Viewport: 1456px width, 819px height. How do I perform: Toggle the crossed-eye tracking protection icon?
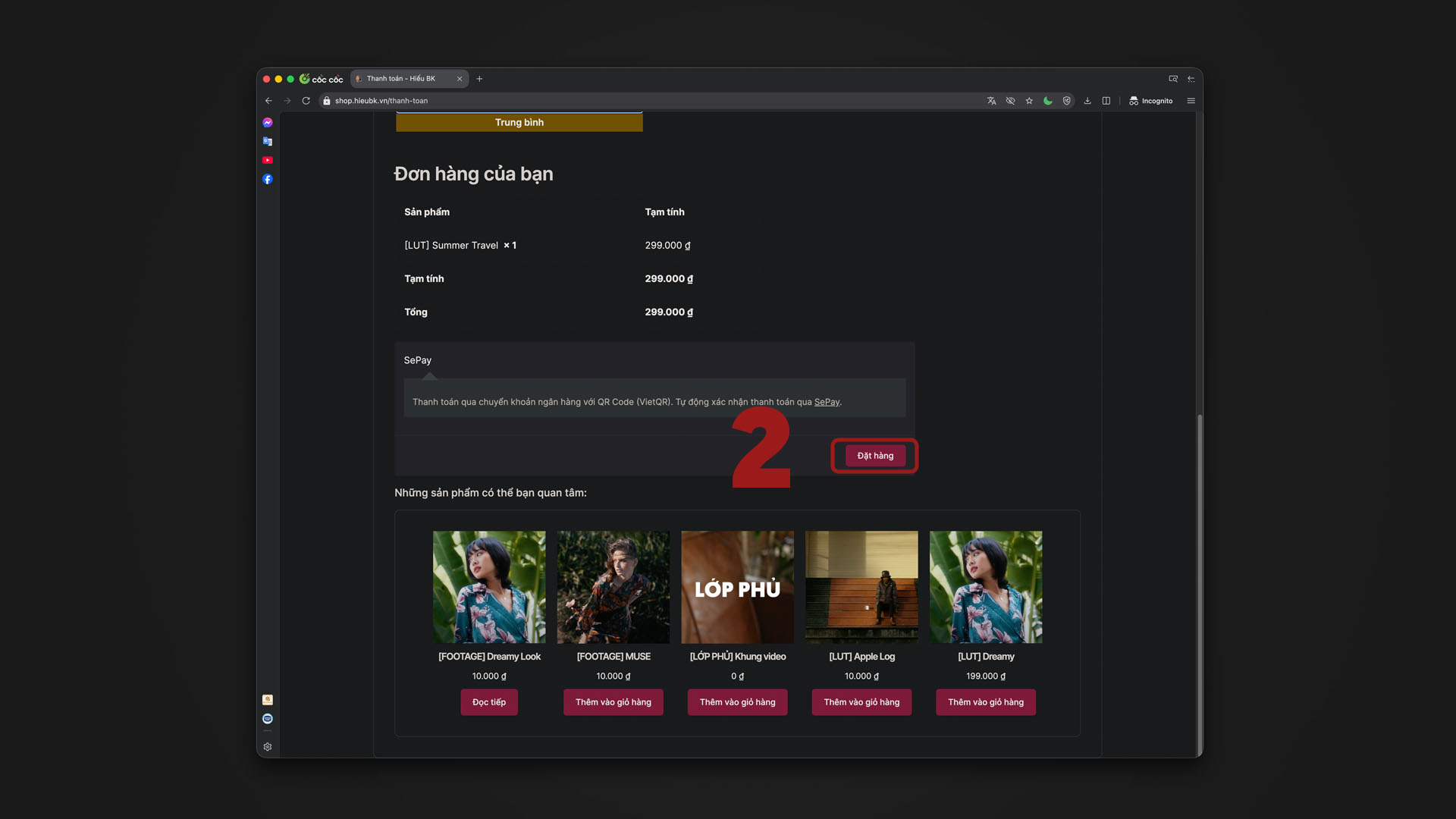tap(1010, 101)
